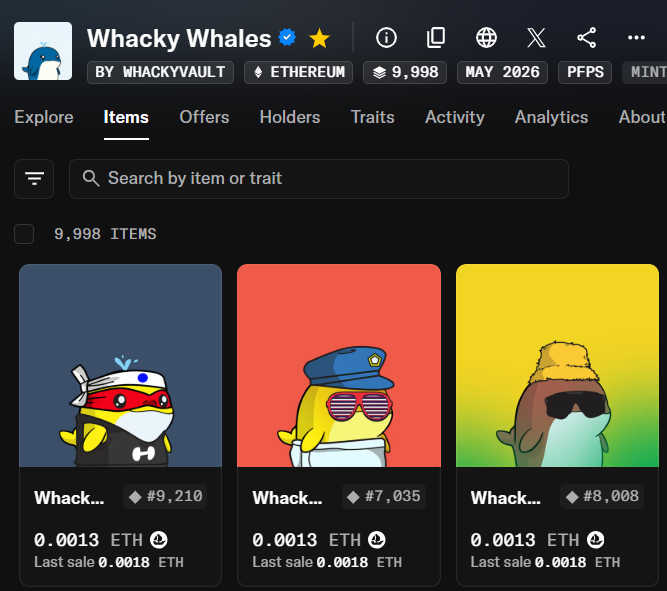Screen dimensions: 667x591
Task: Click the 0.0013 ETH price on #7,035
Action: (306, 540)
